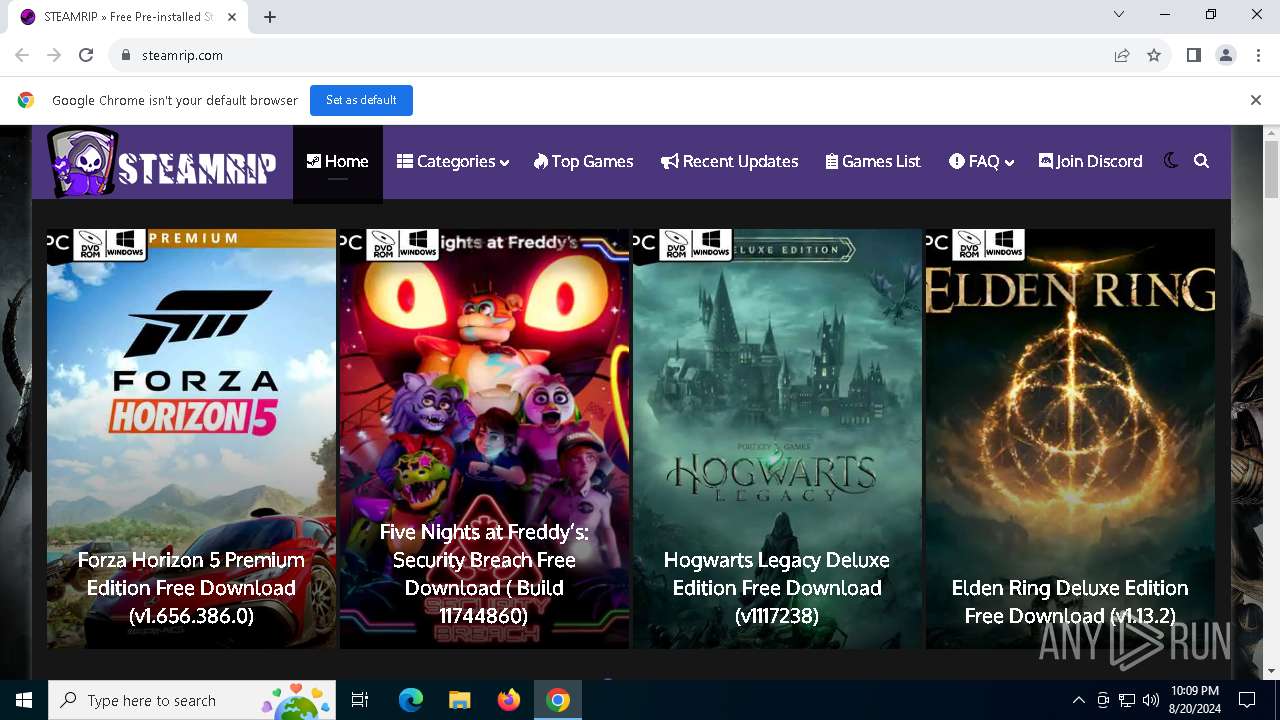The image size is (1280, 720).
Task: Click the taskbar search box
Action: [192, 700]
